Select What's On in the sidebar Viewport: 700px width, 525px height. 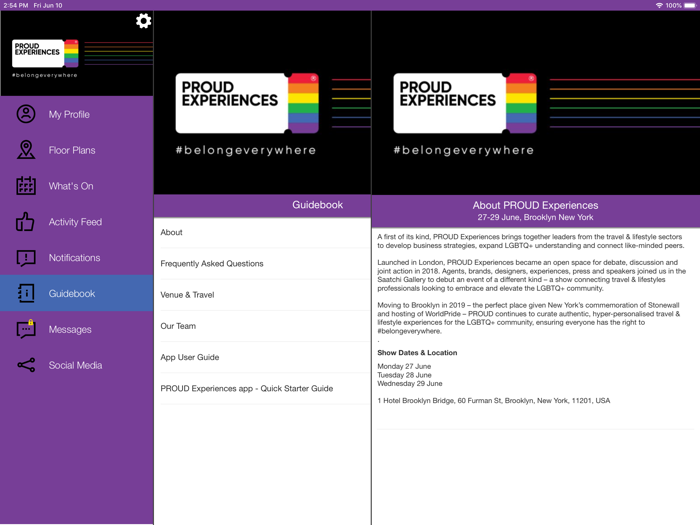(x=77, y=186)
